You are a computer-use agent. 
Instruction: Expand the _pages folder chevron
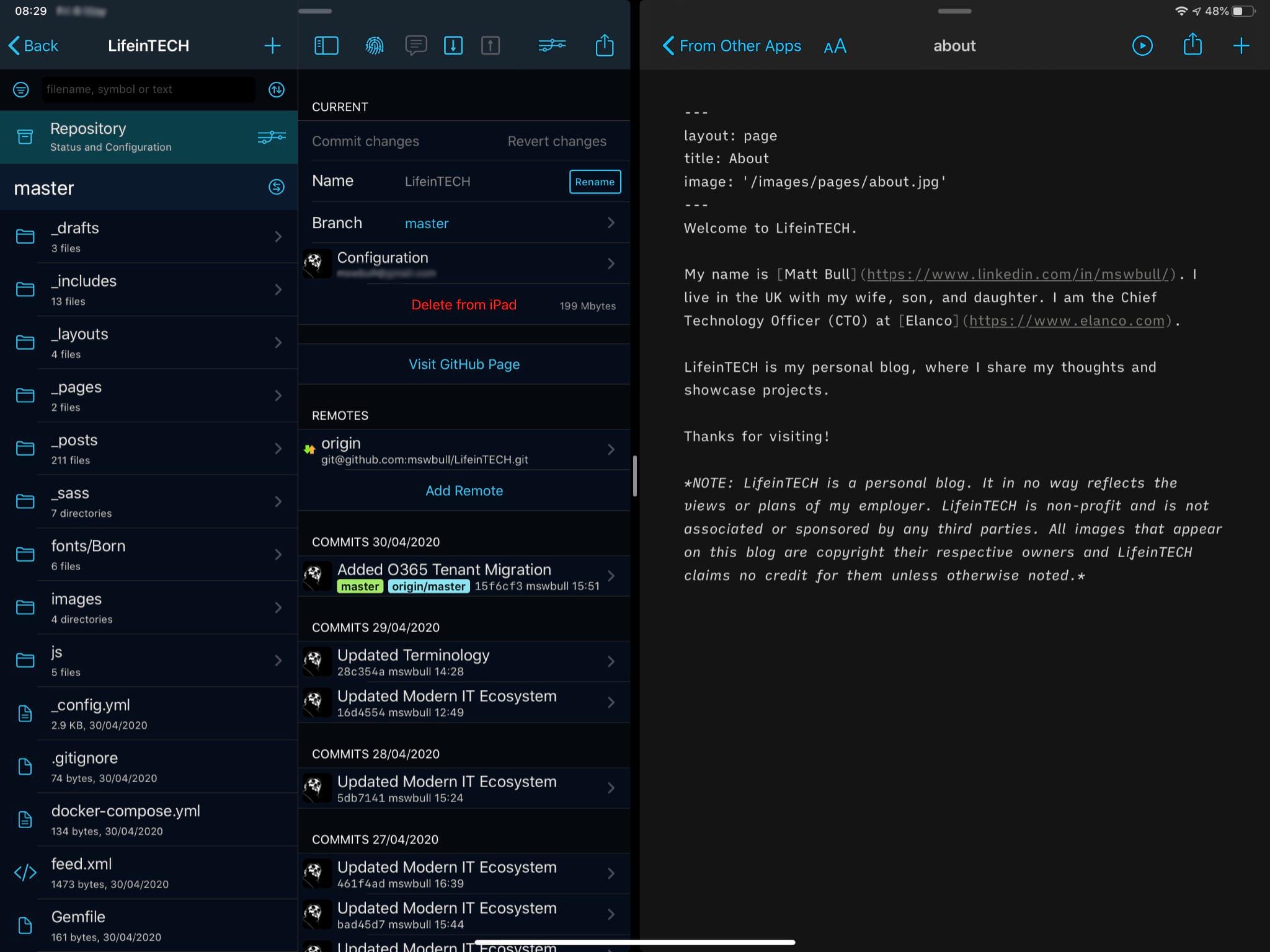pyautogui.click(x=278, y=395)
